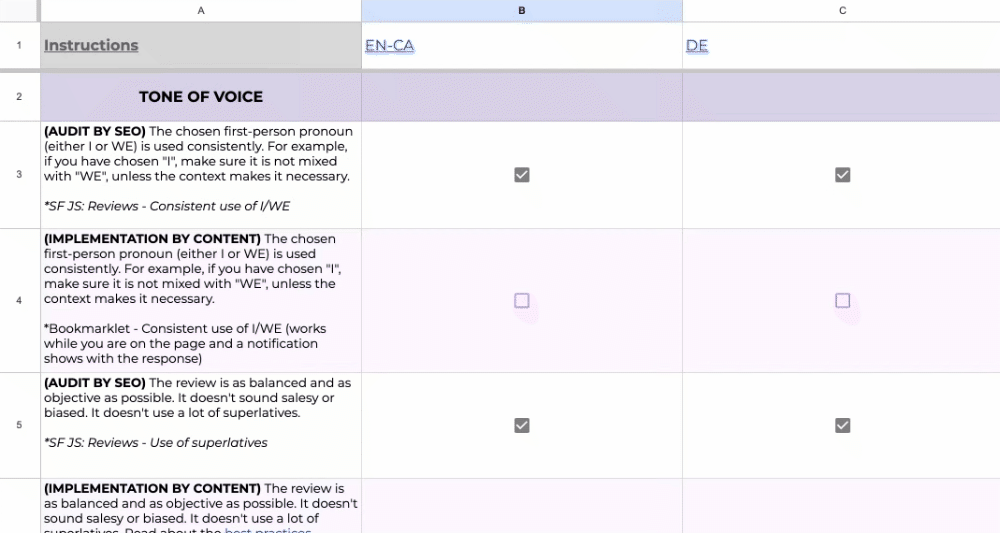The width and height of the screenshot is (1000, 533).
Task: Select row 5 via its row number
Action: [19, 425]
